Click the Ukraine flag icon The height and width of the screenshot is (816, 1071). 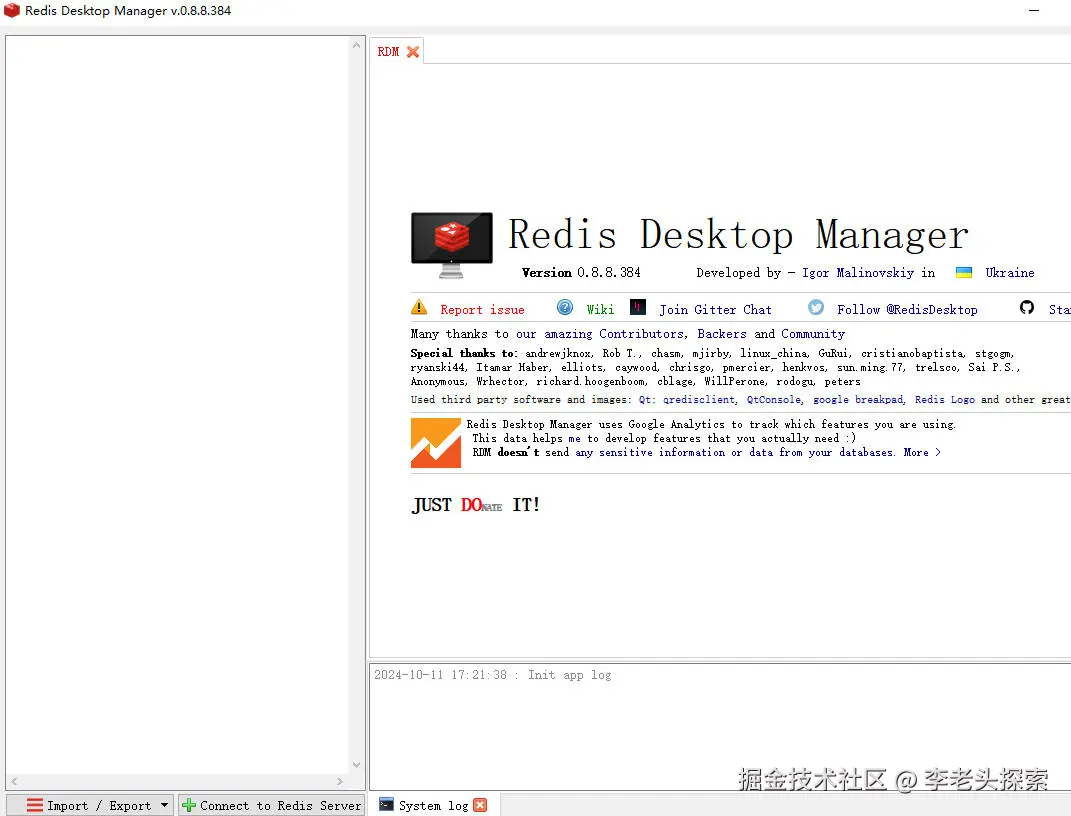tap(964, 272)
